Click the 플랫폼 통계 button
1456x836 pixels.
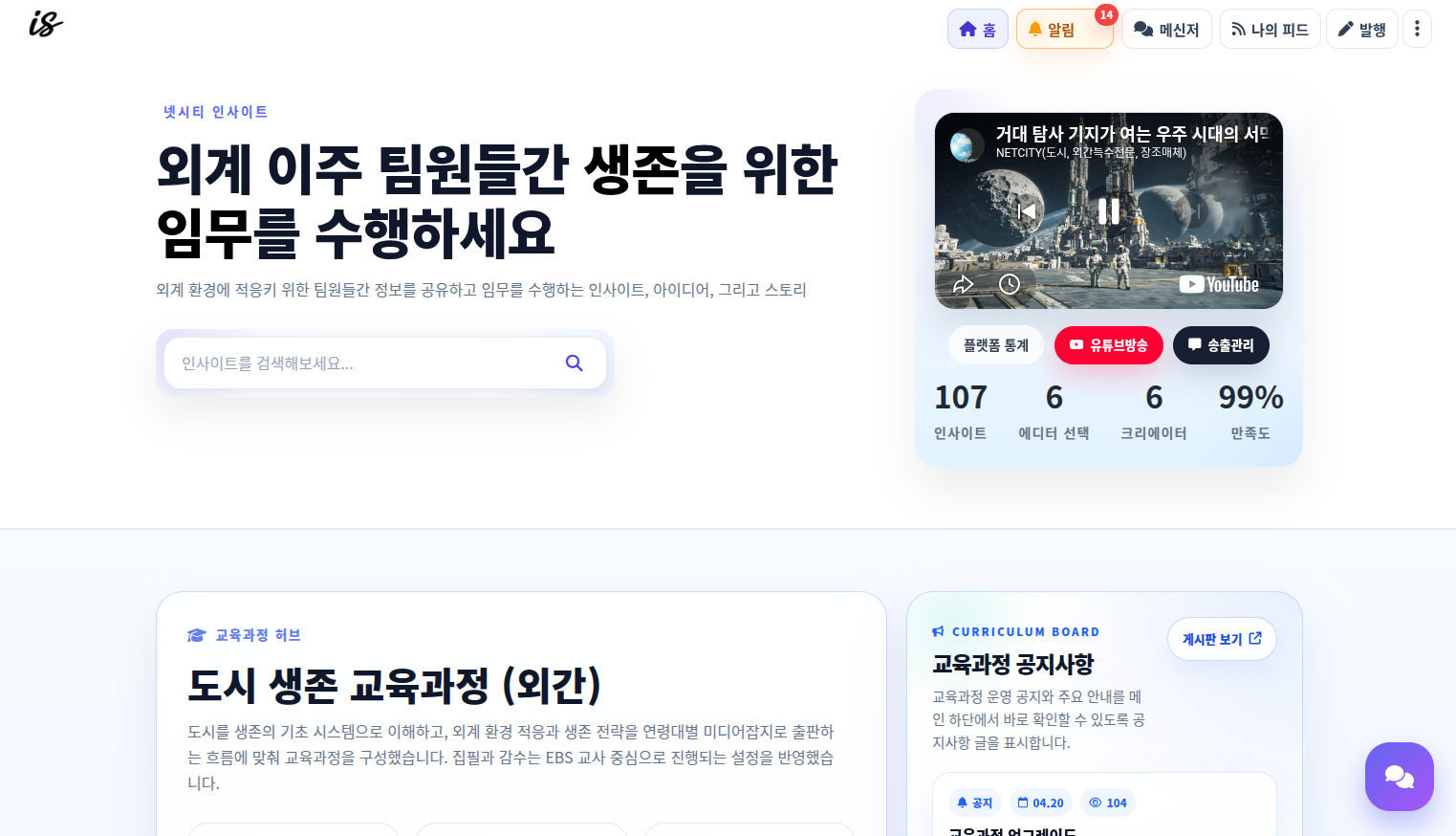coord(996,345)
